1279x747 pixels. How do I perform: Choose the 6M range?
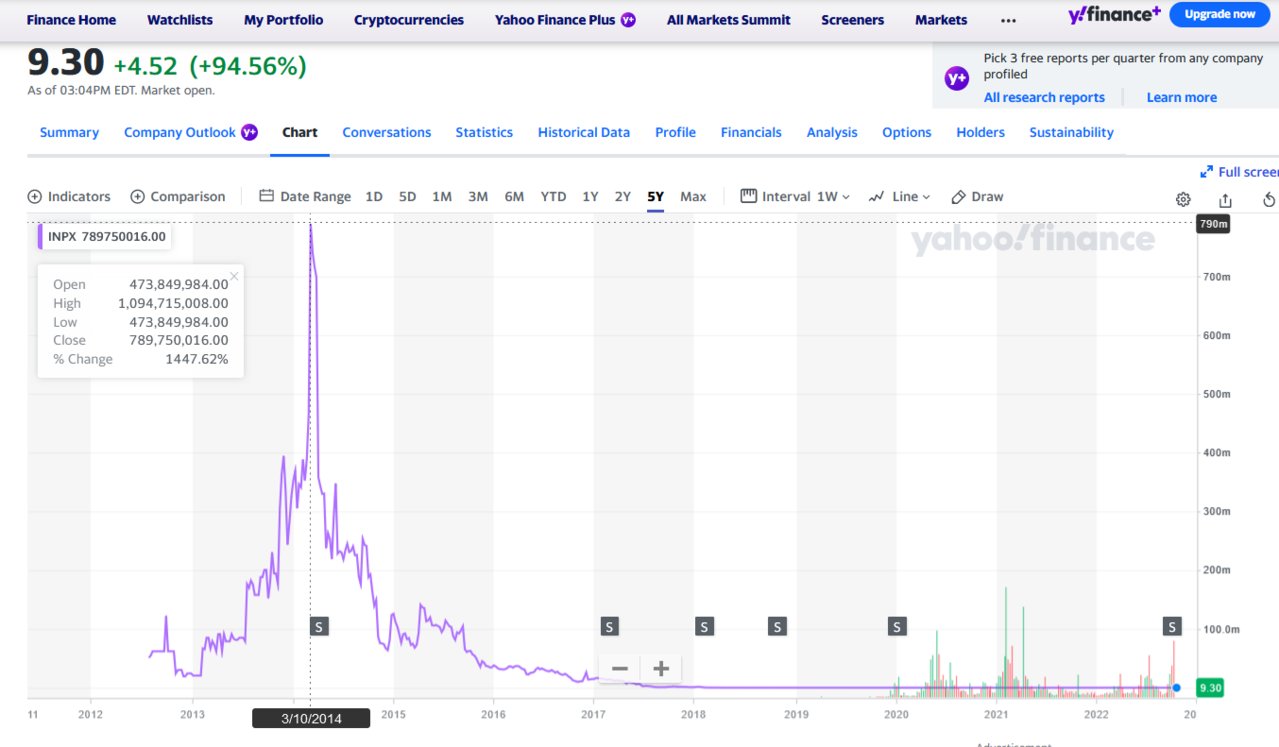[x=514, y=197]
